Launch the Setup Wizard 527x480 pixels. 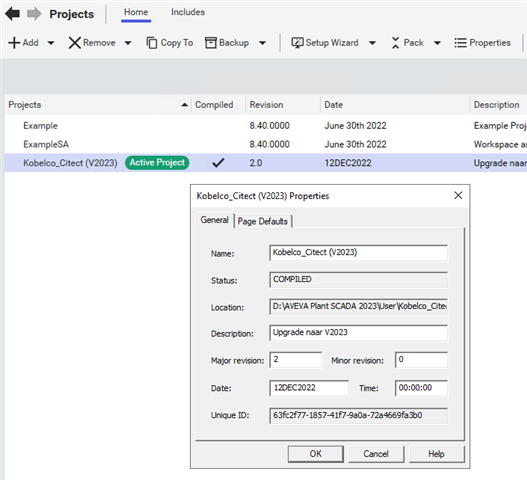click(325, 43)
